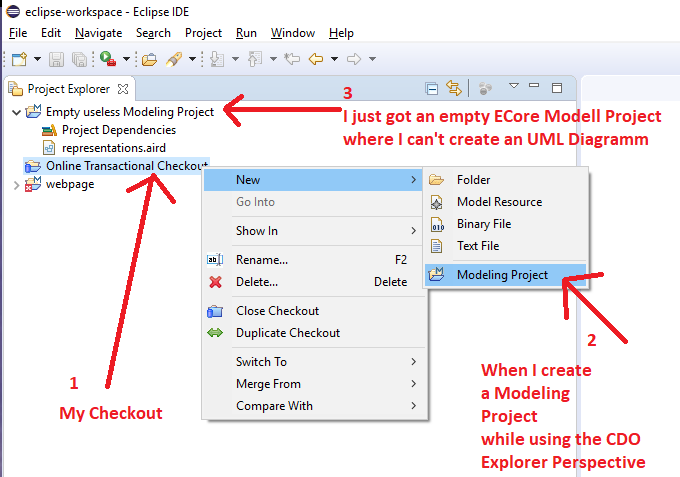Choose Close Checkout in the context menu
Viewport: 680px width, 477px height.
click(315, 311)
